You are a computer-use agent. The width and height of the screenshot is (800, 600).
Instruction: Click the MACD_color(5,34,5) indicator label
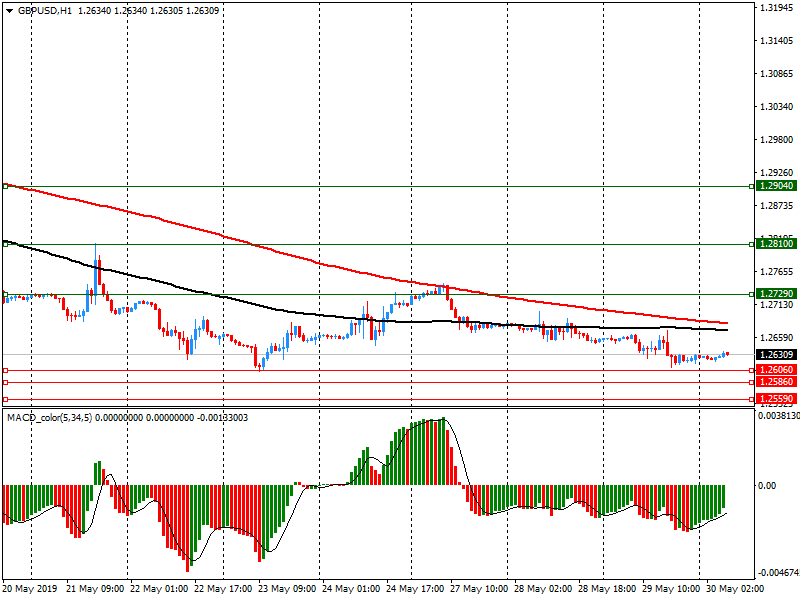click(50, 417)
